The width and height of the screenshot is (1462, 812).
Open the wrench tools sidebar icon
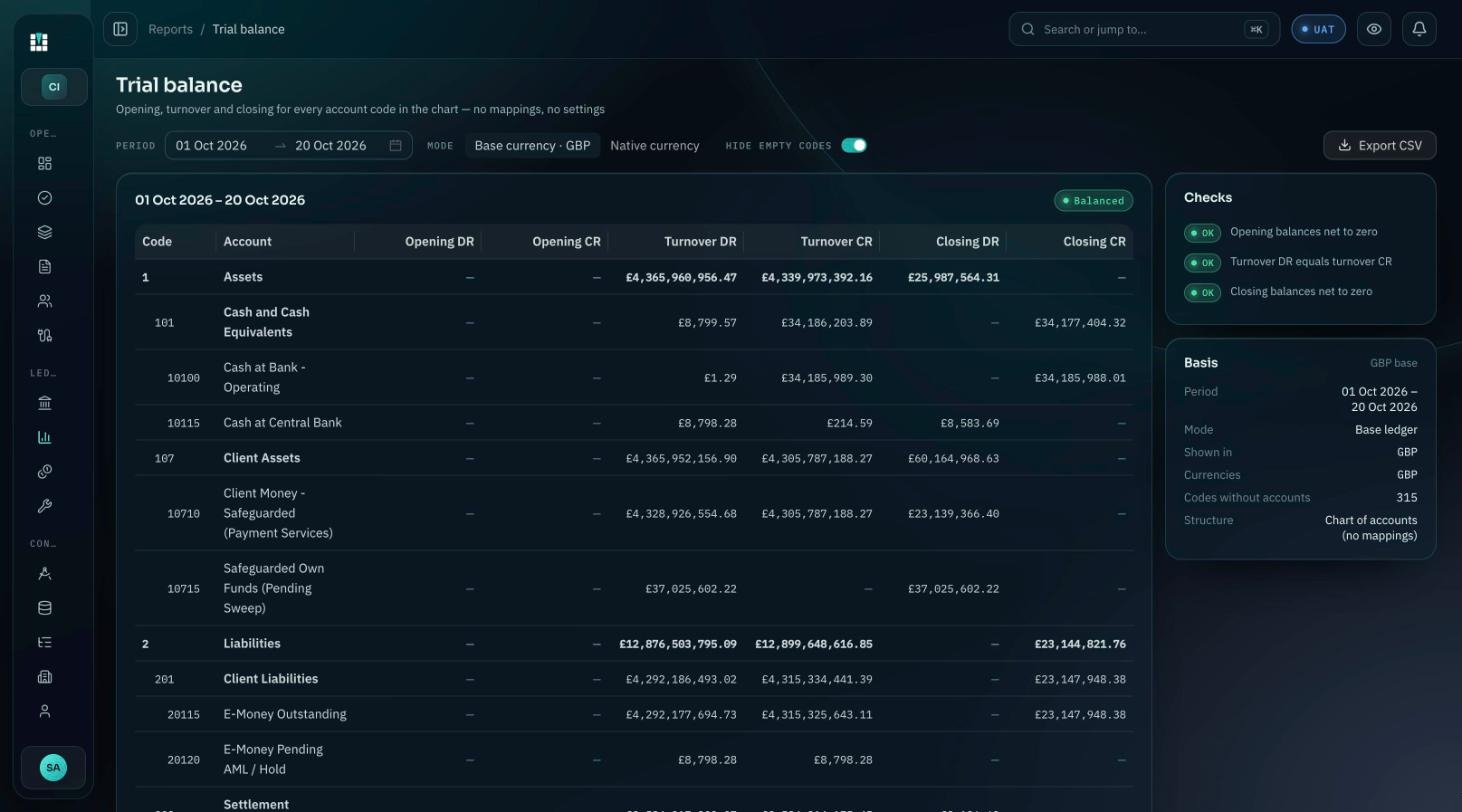point(44,506)
